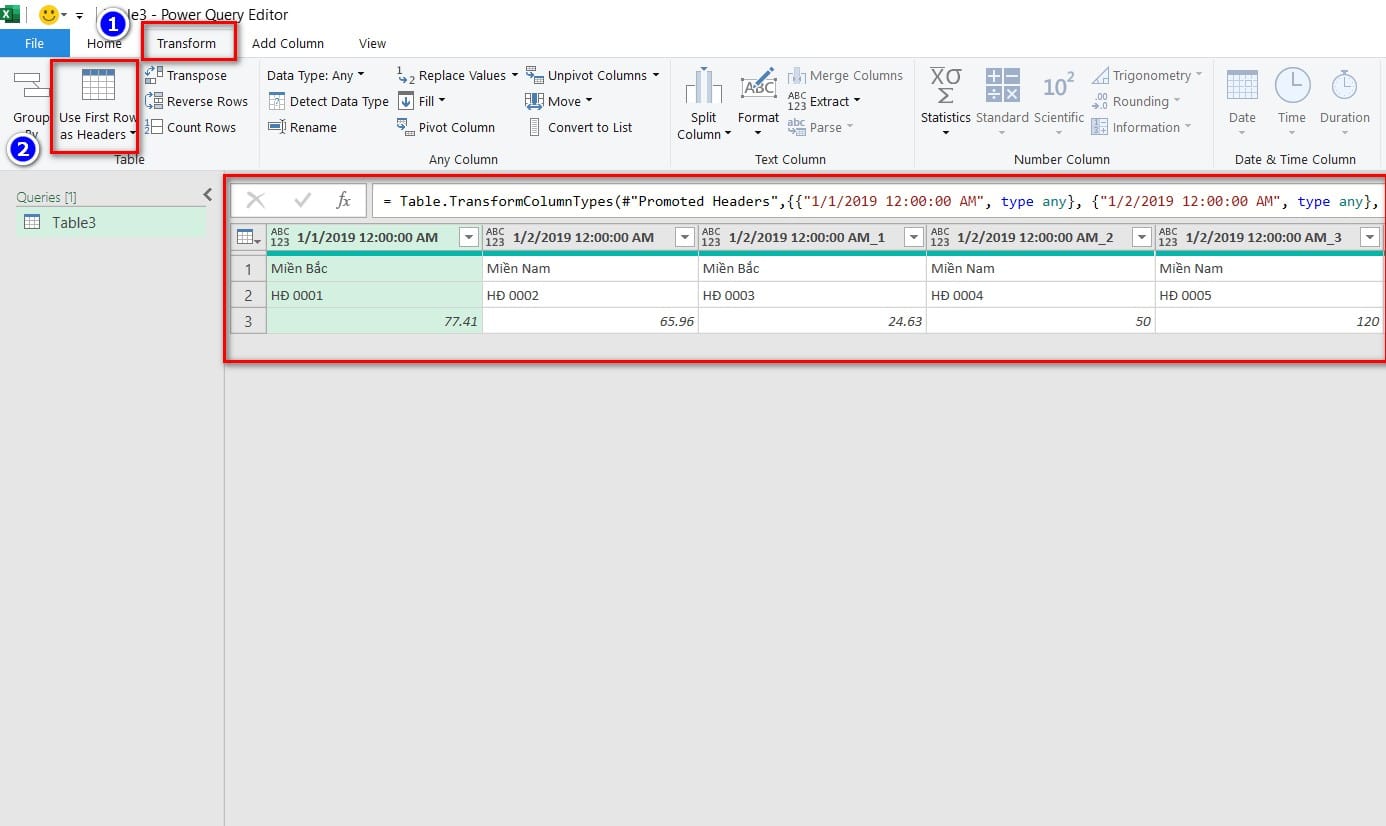Cancel formula edit with the X button
This screenshot has width=1386, height=826.
256,201
